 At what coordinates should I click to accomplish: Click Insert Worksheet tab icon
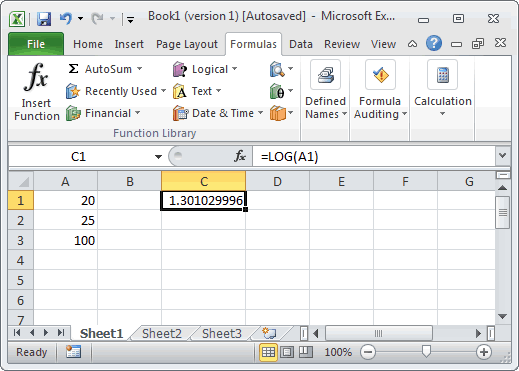tap(269, 333)
